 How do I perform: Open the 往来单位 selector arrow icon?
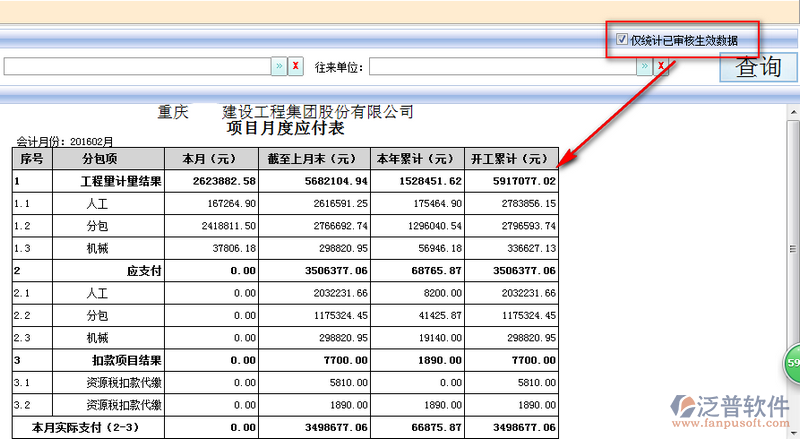tap(643, 67)
